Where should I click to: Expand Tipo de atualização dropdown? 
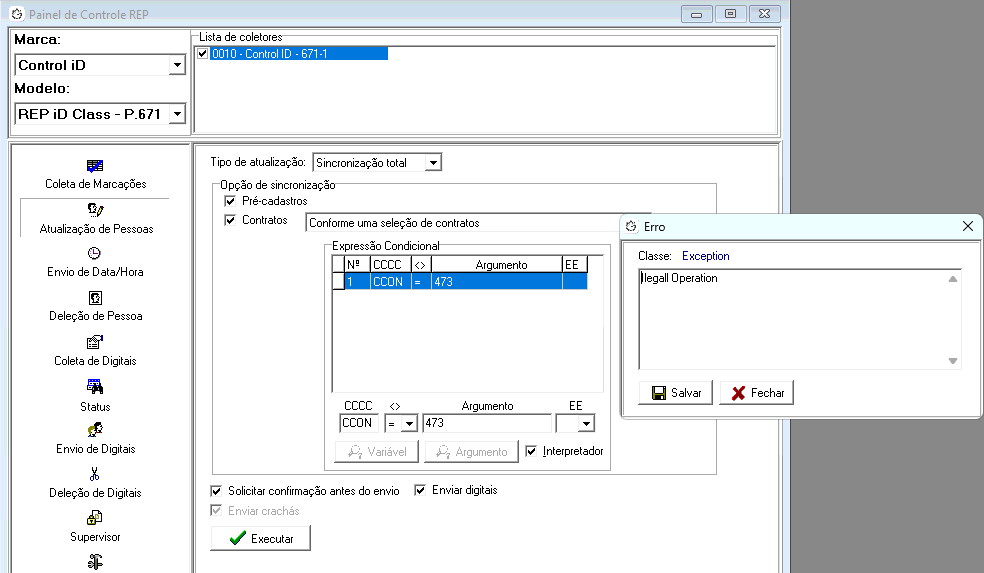(x=432, y=163)
